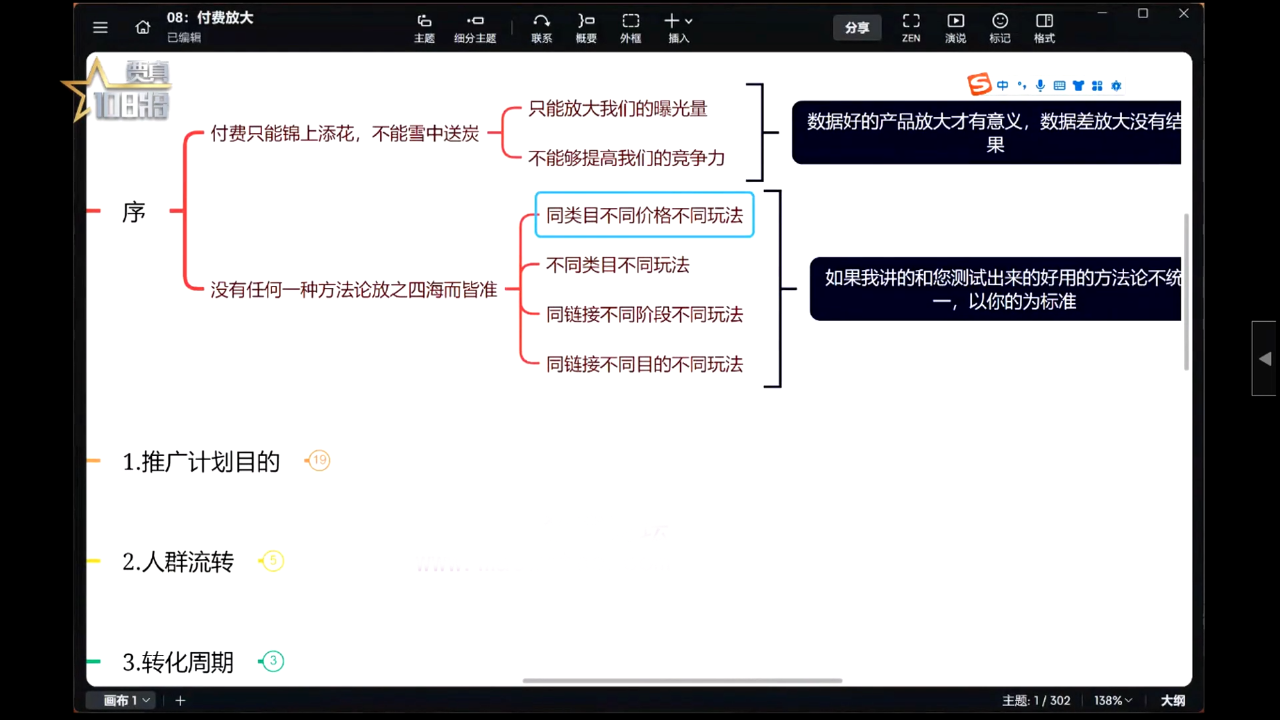Insert a subtopic using 细分主题
Image resolution: width=1280 pixels, height=720 pixels.
click(x=475, y=28)
